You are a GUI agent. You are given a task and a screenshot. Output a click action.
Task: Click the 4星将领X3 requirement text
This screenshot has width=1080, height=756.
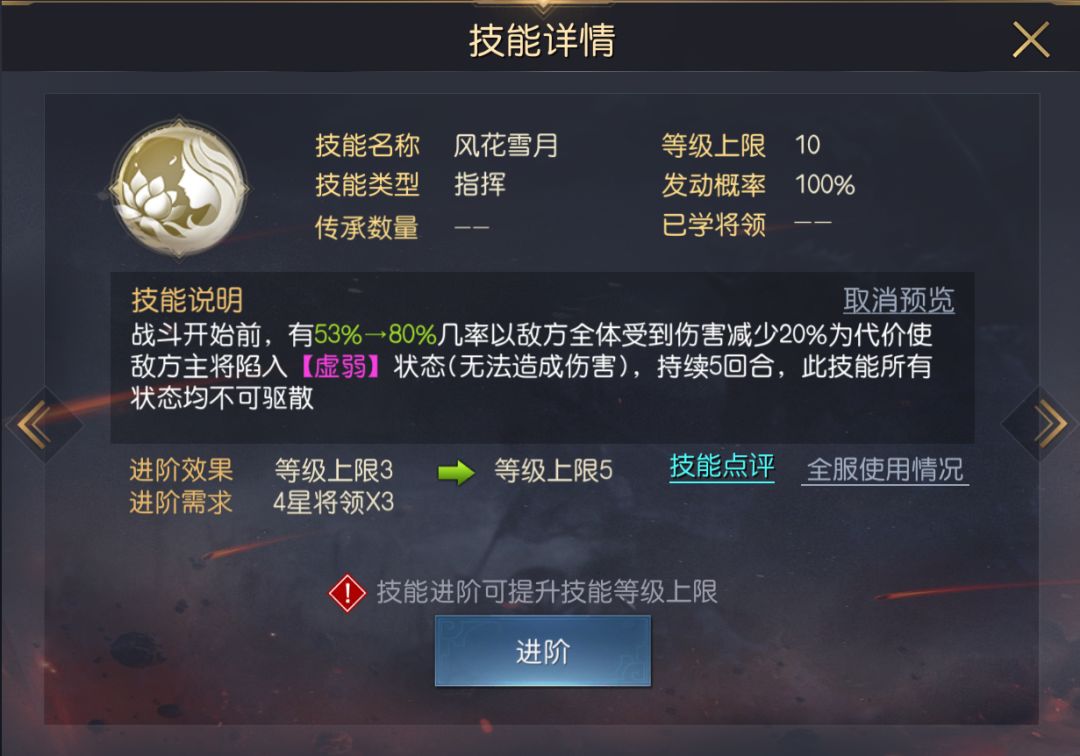pos(333,503)
